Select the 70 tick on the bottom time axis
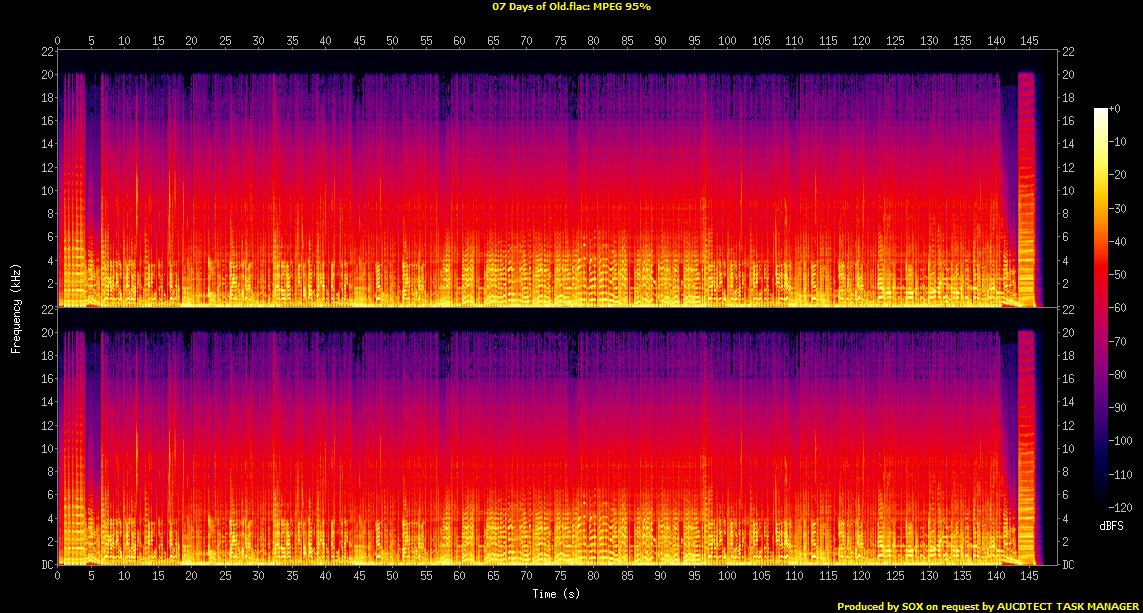The height and width of the screenshot is (613, 1143). 527,577
